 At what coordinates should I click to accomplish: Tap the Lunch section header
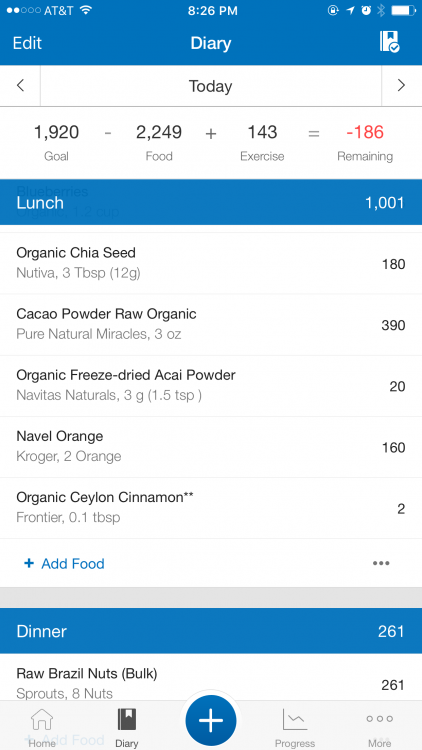tap(211, 202)
